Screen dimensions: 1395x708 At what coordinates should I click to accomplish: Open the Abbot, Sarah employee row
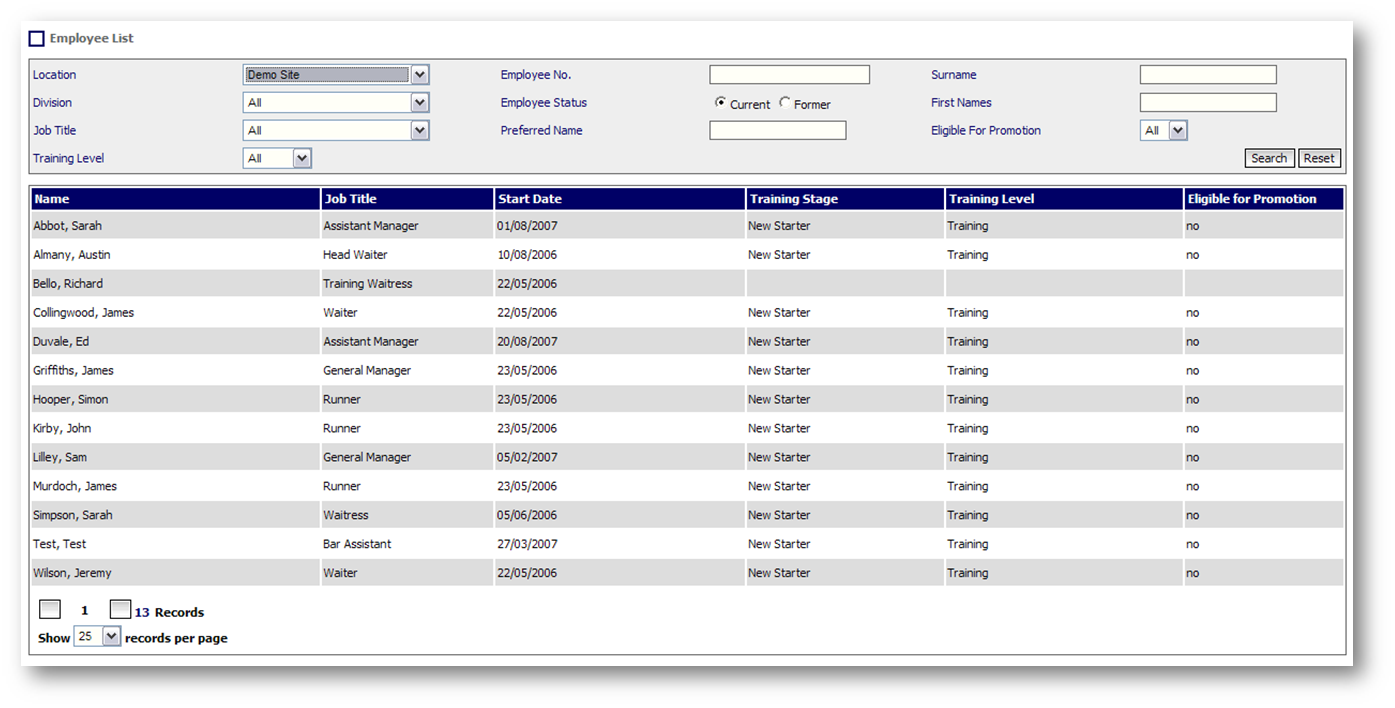click(68, 226)
